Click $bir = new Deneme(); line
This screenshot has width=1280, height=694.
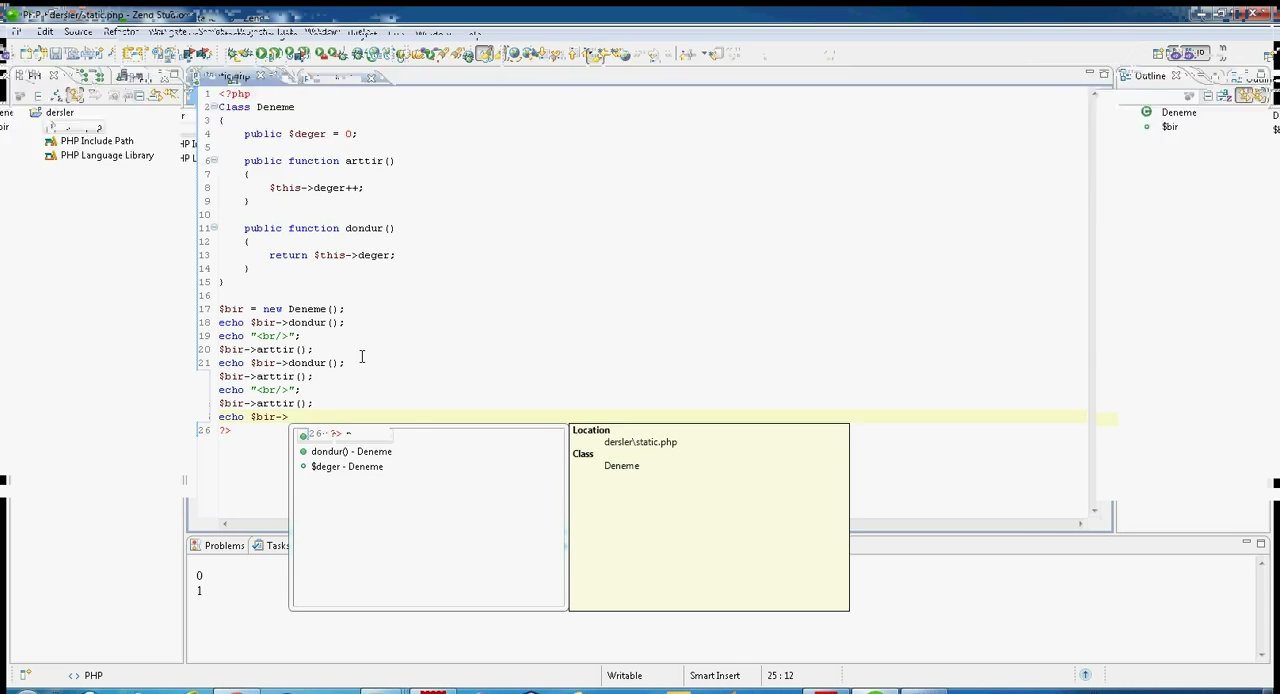(281, 309)
